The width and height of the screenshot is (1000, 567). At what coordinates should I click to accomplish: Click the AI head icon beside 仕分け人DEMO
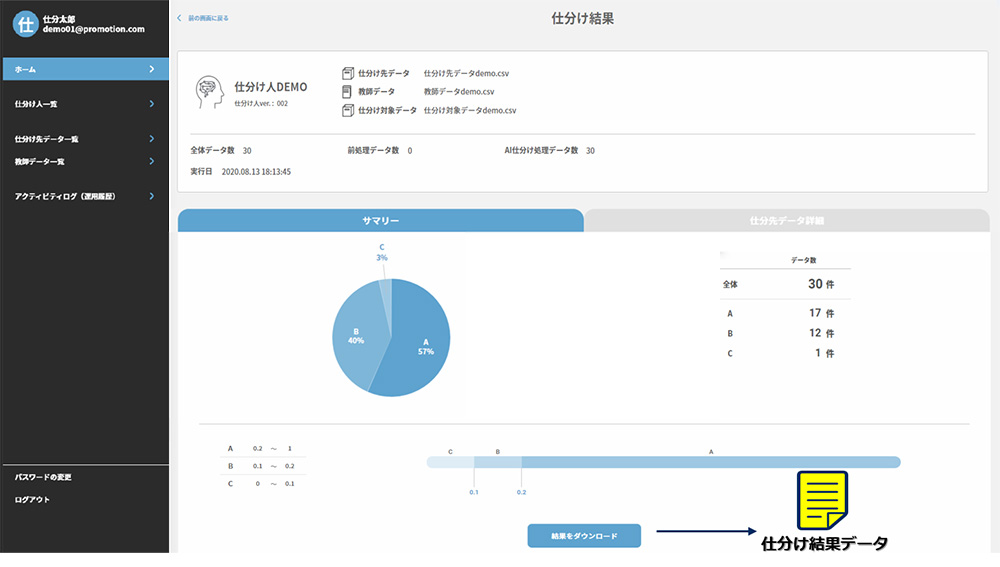point(209,92)
